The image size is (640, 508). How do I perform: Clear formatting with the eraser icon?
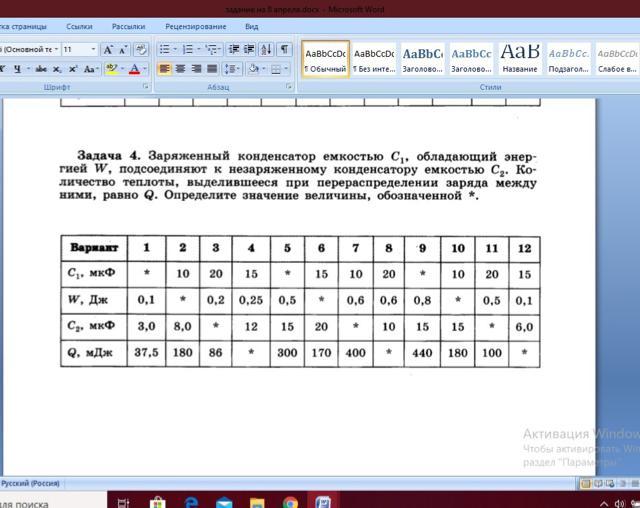141,50
